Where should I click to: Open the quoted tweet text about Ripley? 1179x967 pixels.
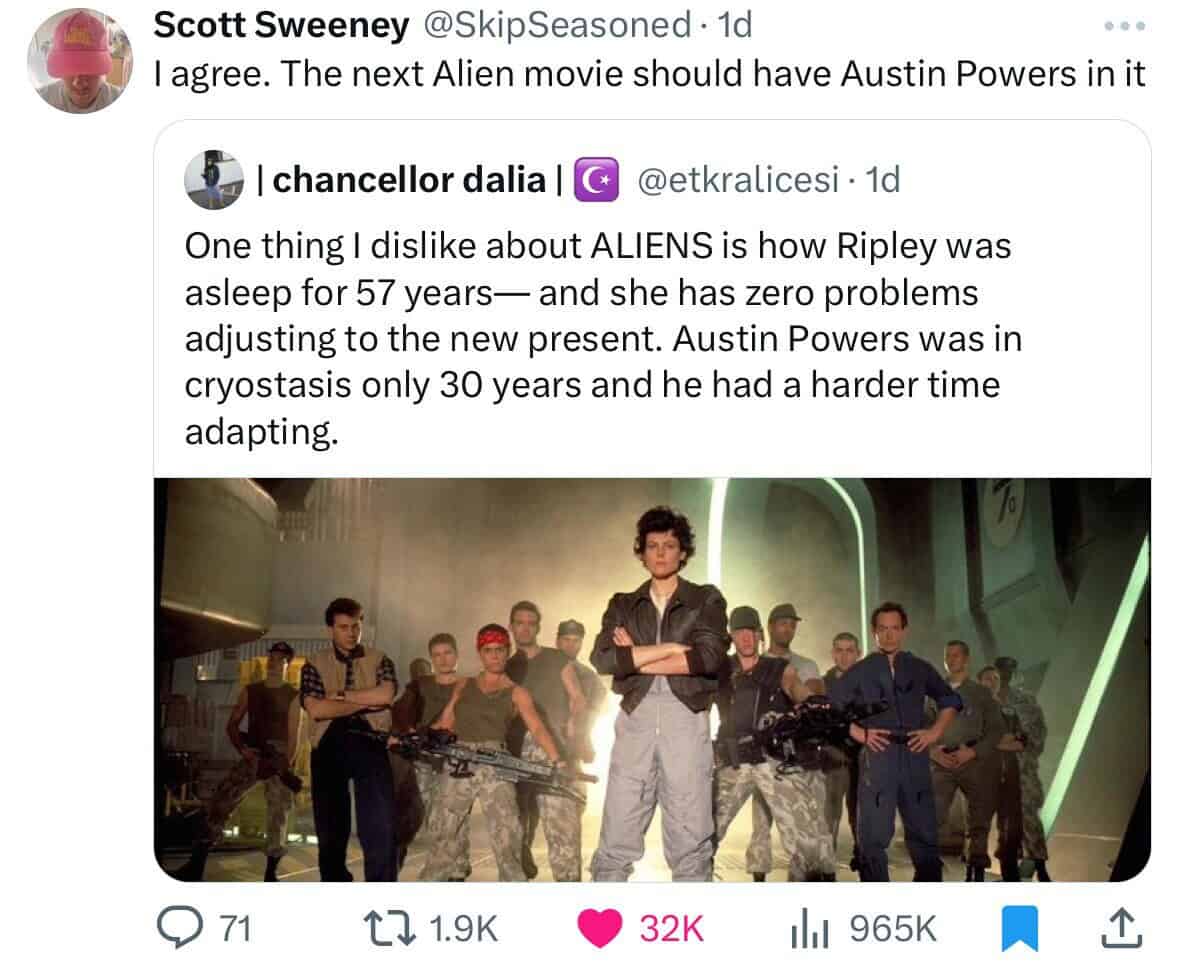coord(604,338)
